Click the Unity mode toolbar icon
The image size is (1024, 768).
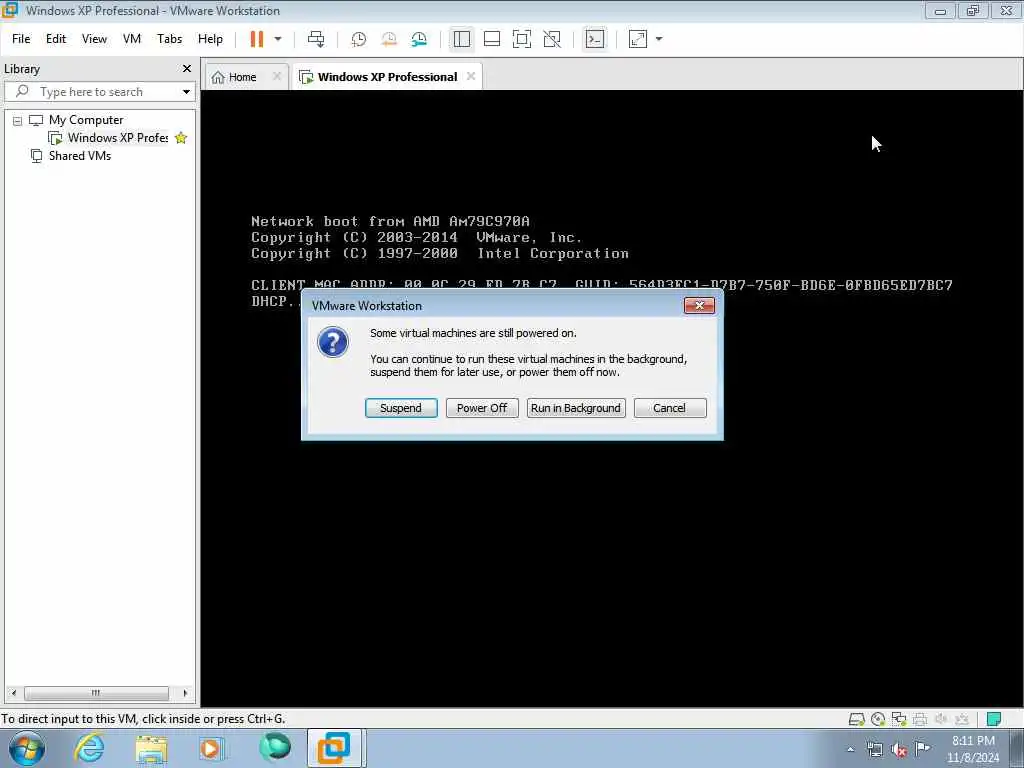coord(552,39)
